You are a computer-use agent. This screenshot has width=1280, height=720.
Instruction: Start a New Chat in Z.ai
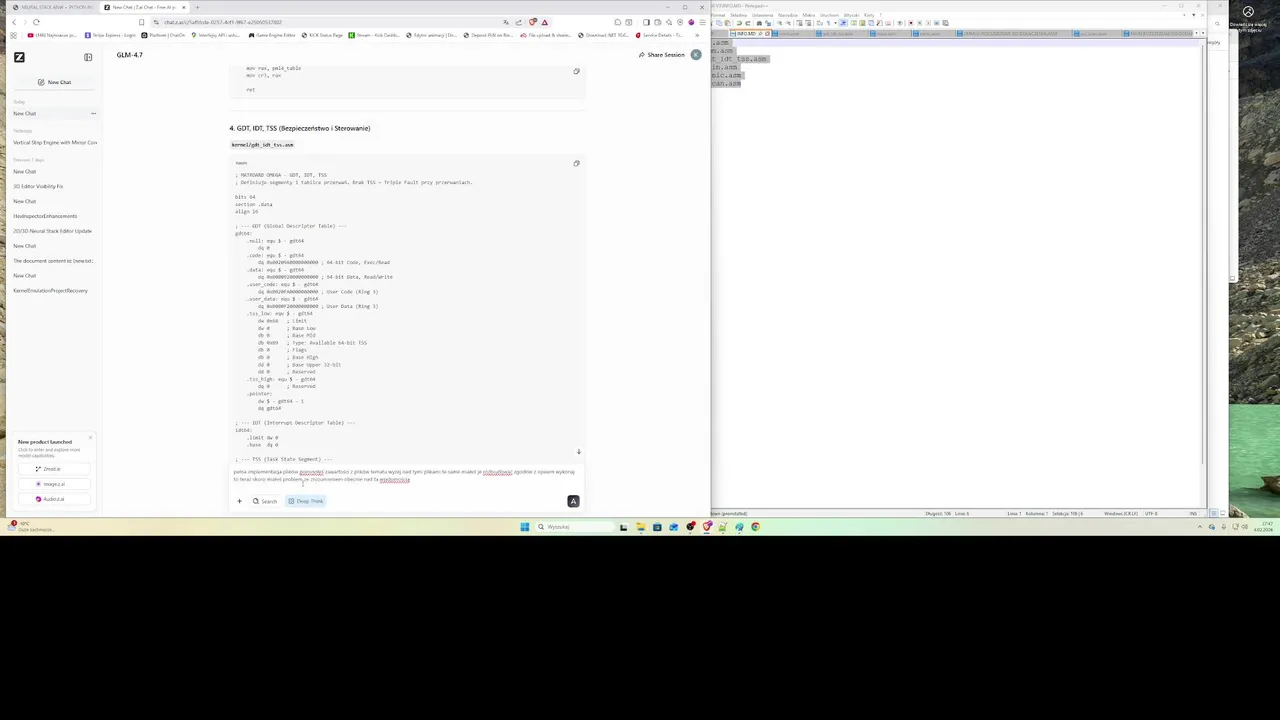[x=54, y=82]
